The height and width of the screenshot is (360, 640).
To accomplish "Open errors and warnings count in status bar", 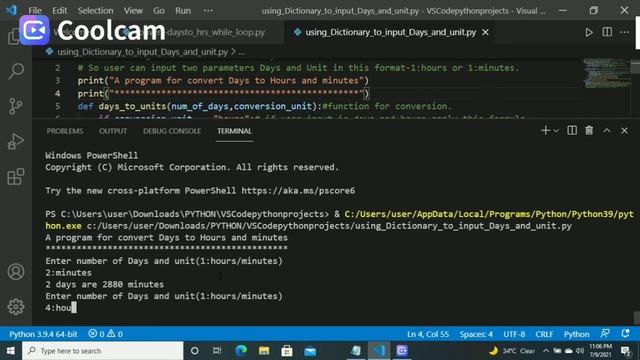I will click(x=106, y=334).
